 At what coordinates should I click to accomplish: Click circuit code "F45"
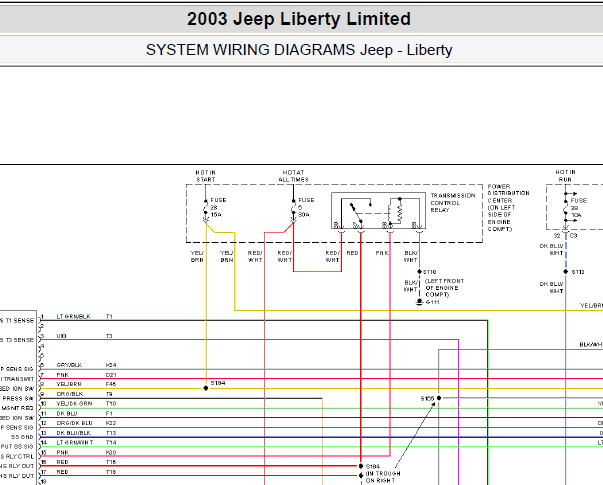[x=111, y=384]
